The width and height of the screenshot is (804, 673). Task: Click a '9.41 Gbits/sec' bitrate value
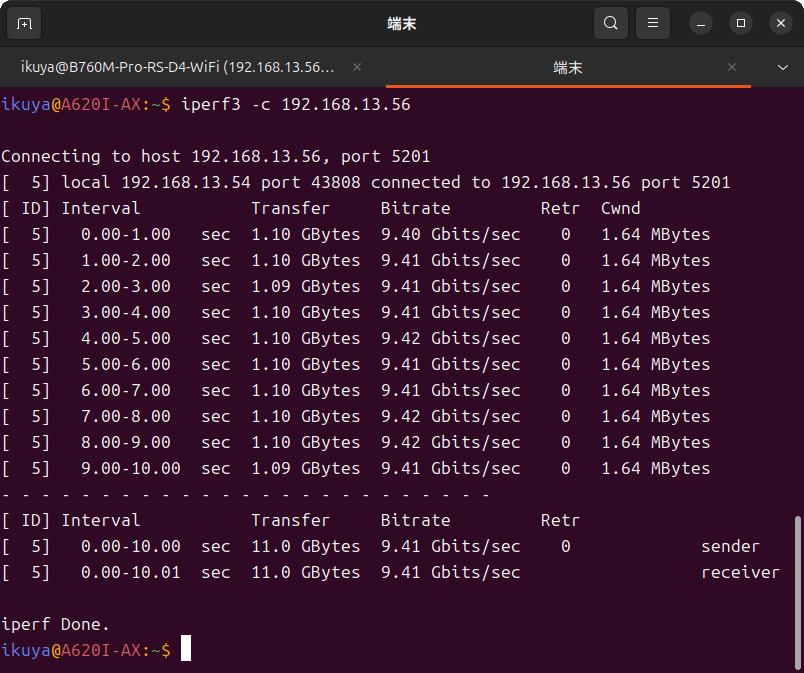pyautogui.click(x=449, y=260)
